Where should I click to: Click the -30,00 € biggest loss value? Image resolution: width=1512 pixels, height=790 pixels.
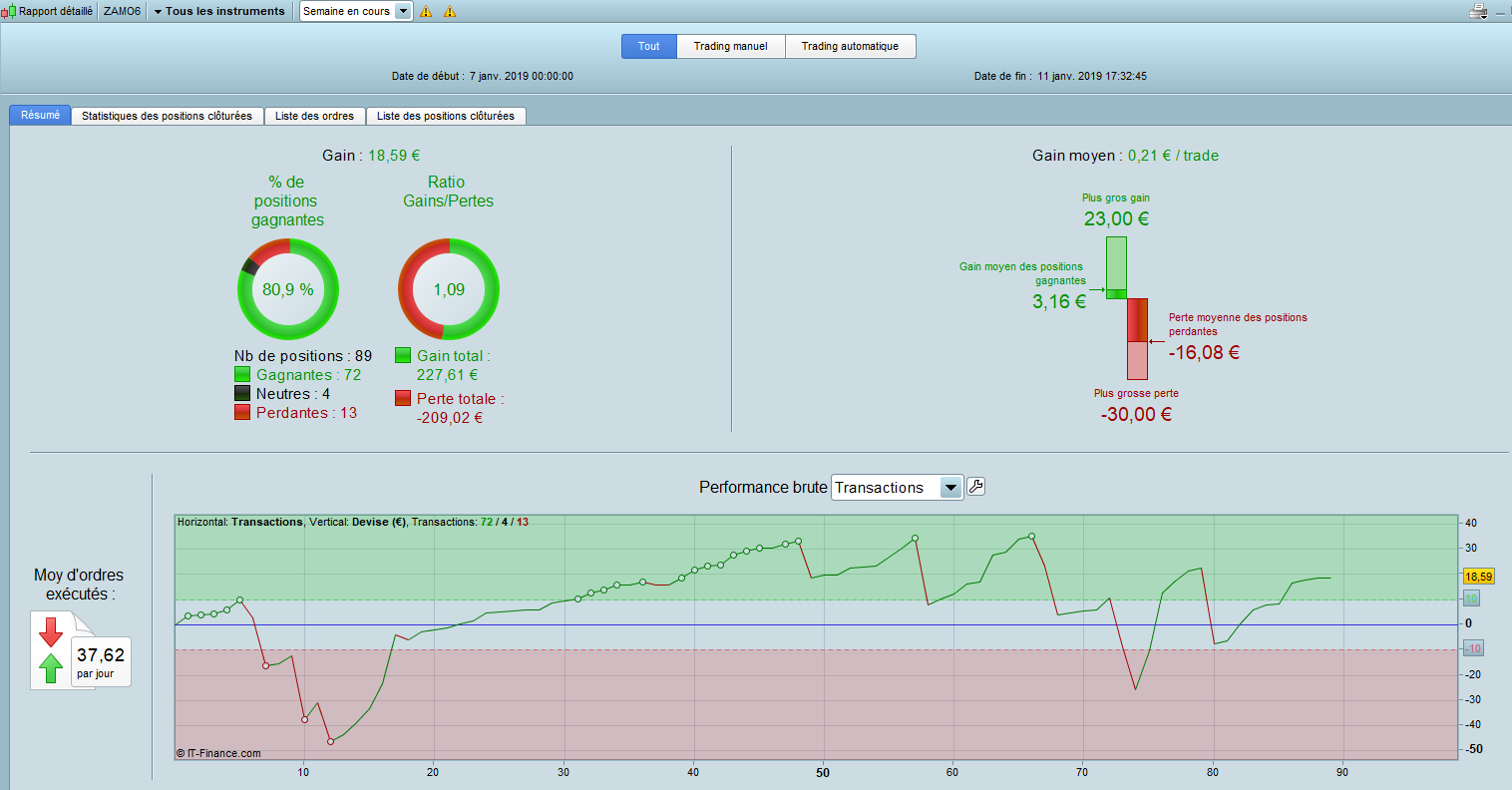[x=1136, y=414]
